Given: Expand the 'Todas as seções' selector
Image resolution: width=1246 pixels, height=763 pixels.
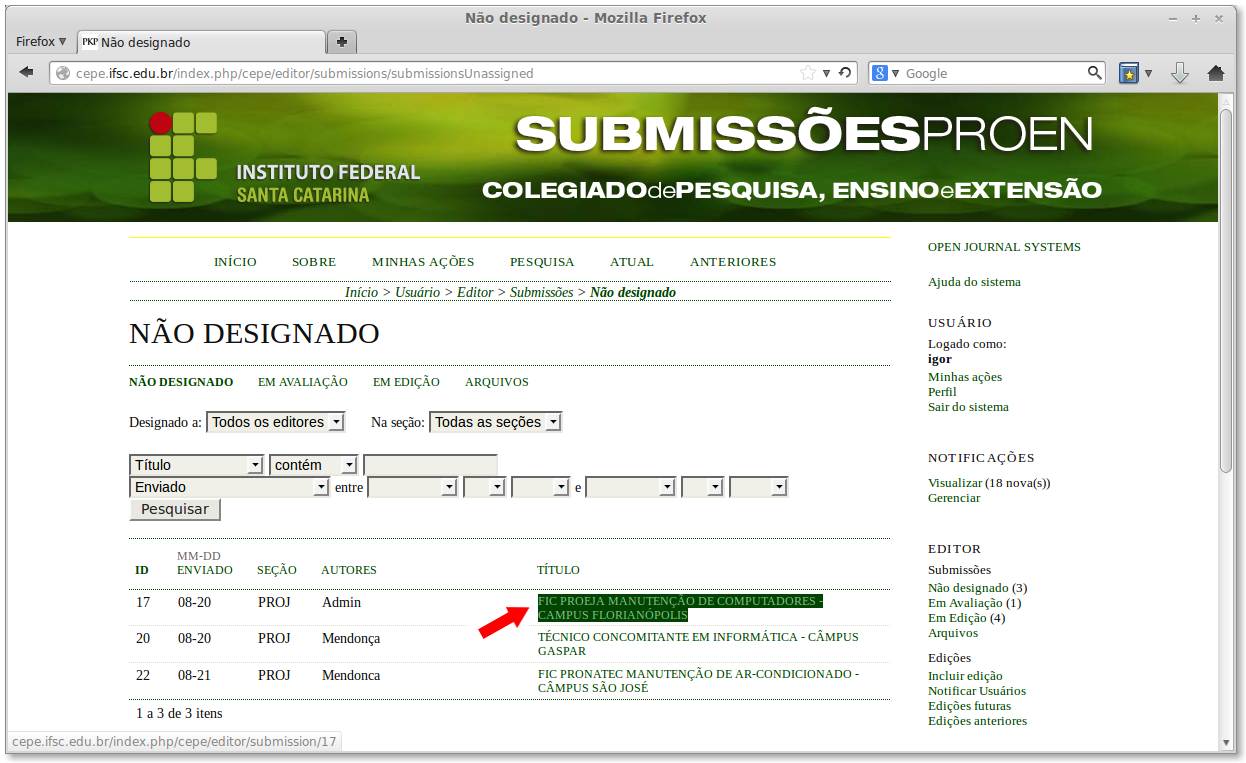Looking at the screenshot, I should [x=495, y=421].
